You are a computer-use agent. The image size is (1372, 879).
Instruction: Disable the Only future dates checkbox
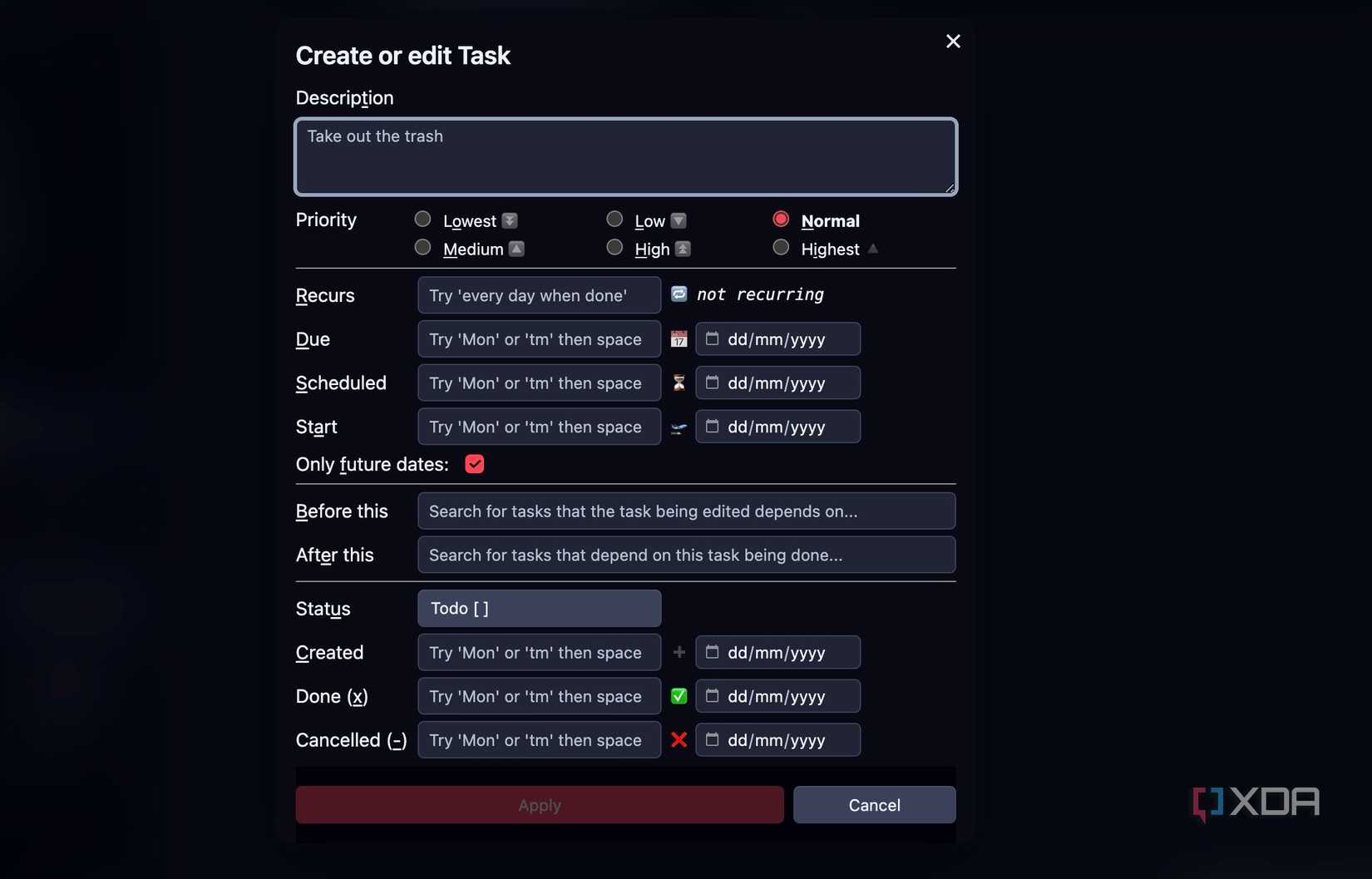click(x=474, y=464)
